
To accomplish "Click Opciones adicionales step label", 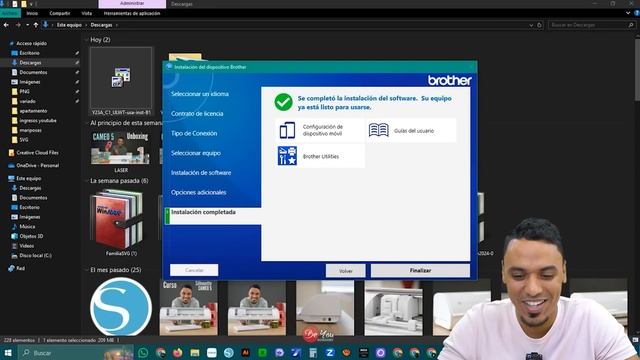I will 198,192.
